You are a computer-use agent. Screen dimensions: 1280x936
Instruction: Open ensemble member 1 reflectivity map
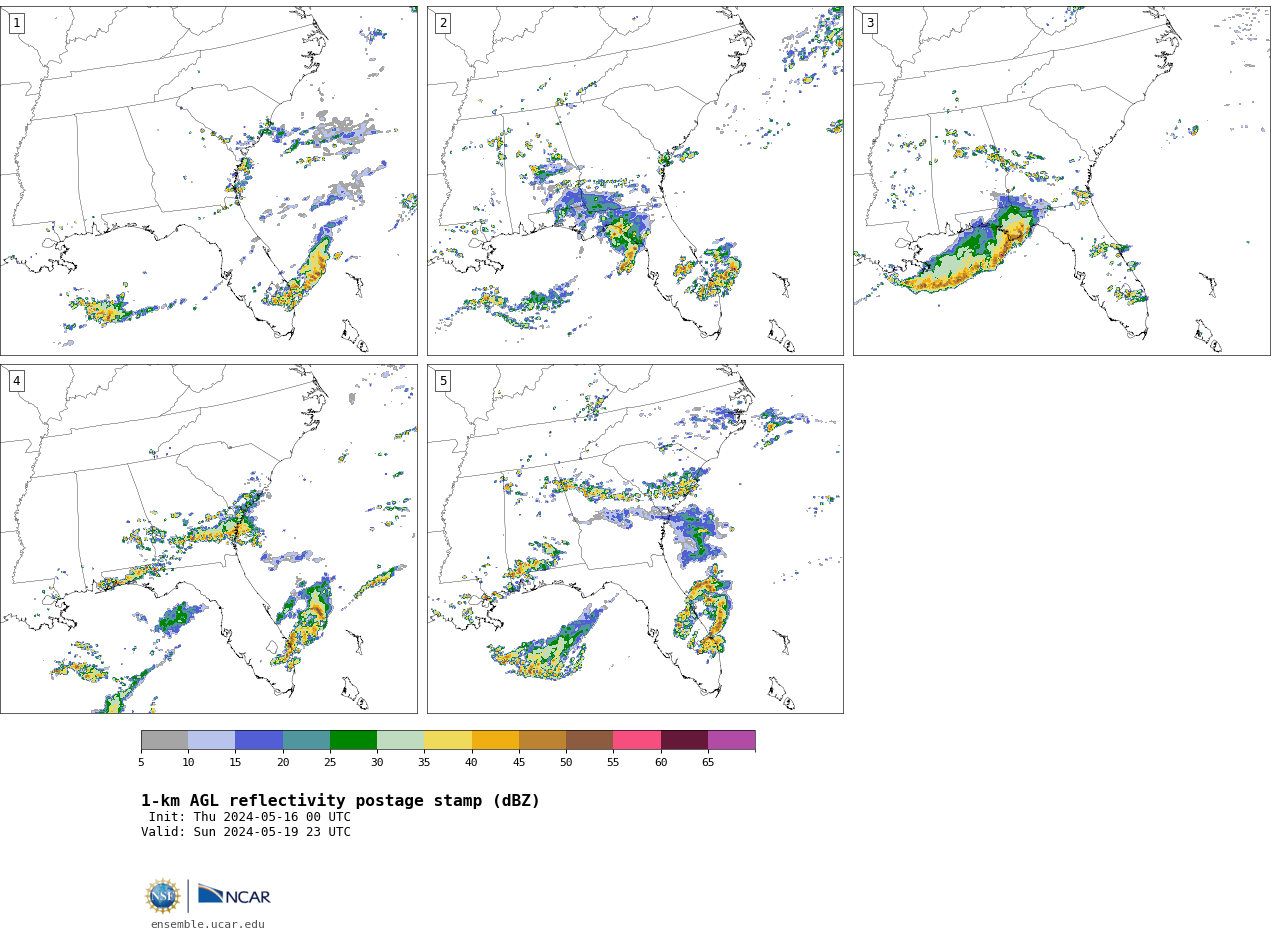pos(209,181)
